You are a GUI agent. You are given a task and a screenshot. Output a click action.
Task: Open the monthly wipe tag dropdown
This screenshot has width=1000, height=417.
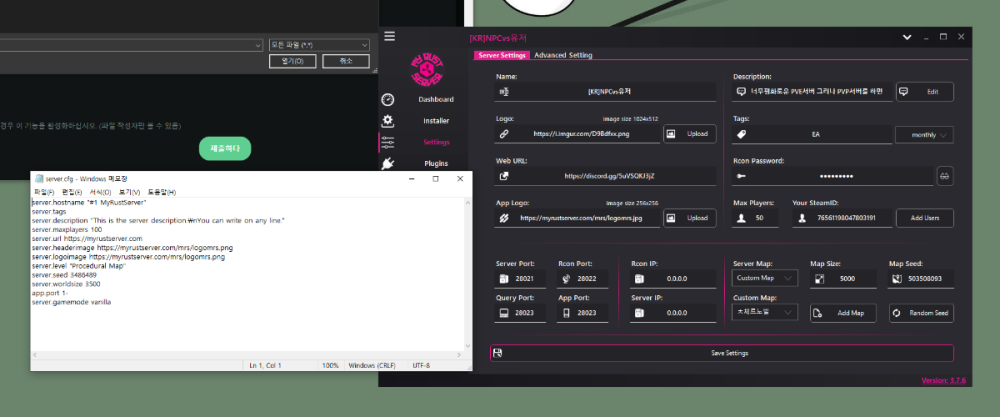tap(924, 133)
